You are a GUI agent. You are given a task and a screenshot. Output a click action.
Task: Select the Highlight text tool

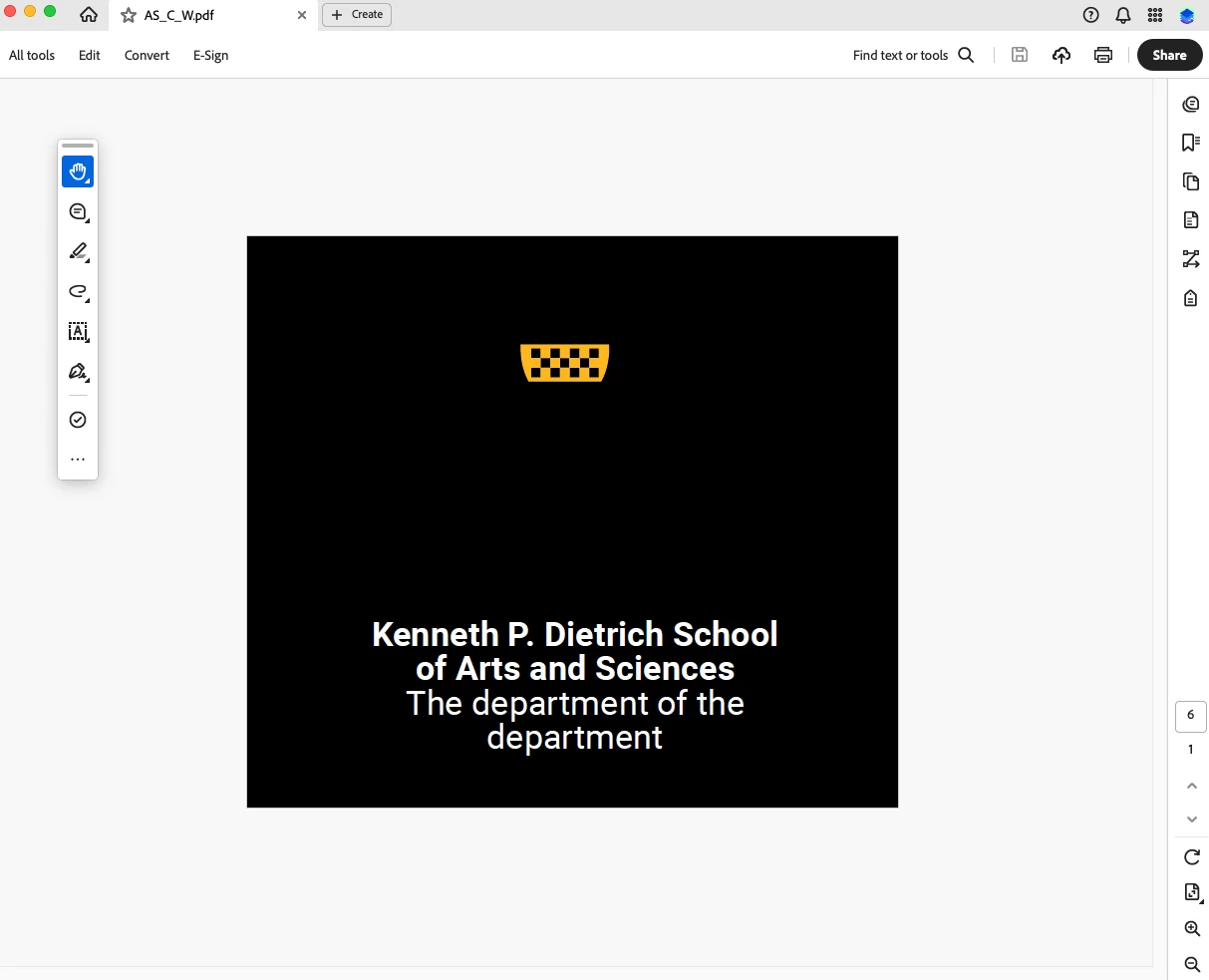pos(78,251)
